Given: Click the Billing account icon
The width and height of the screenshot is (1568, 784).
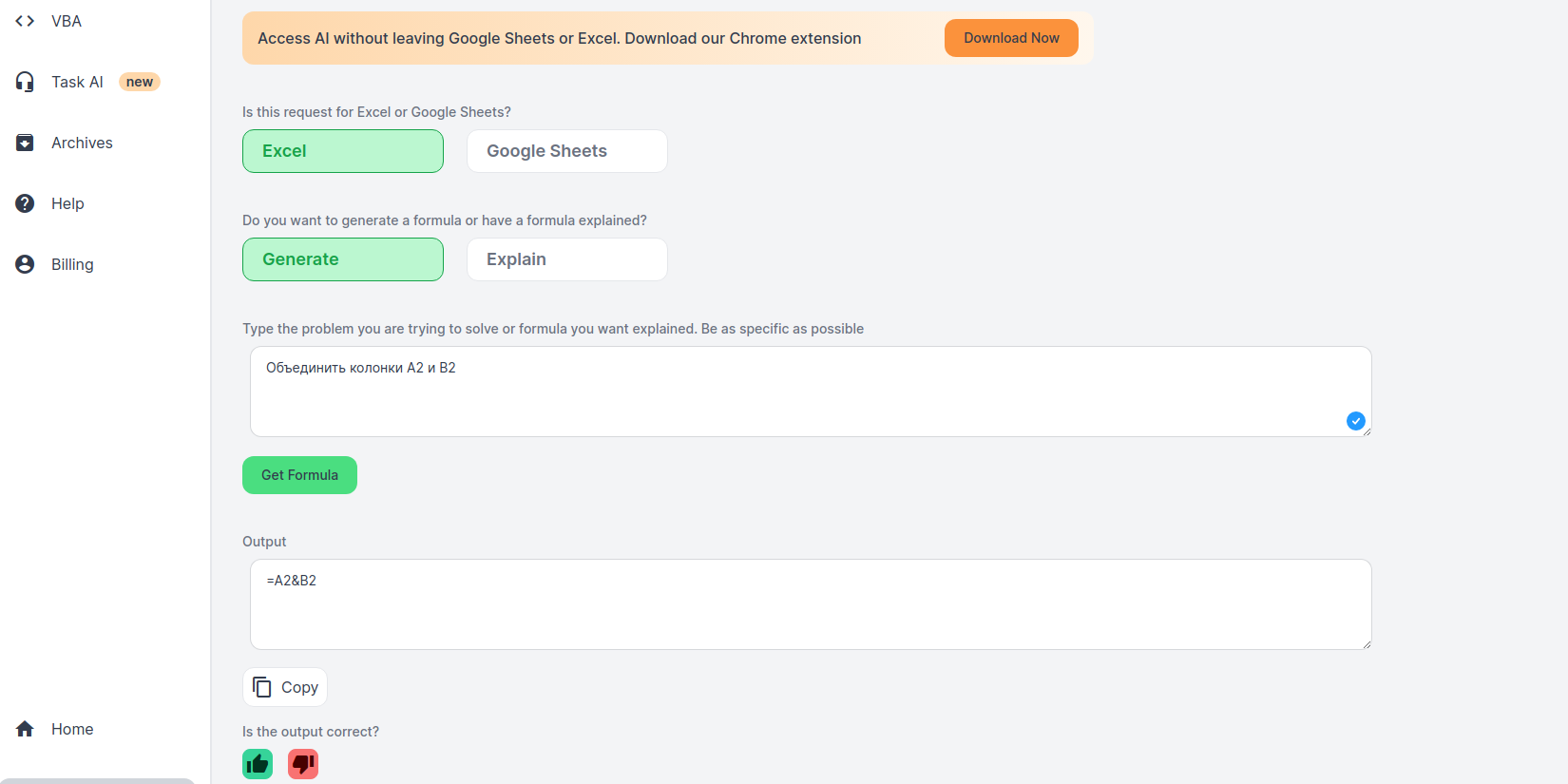Looking at the screenshot, I should [25, 264].
